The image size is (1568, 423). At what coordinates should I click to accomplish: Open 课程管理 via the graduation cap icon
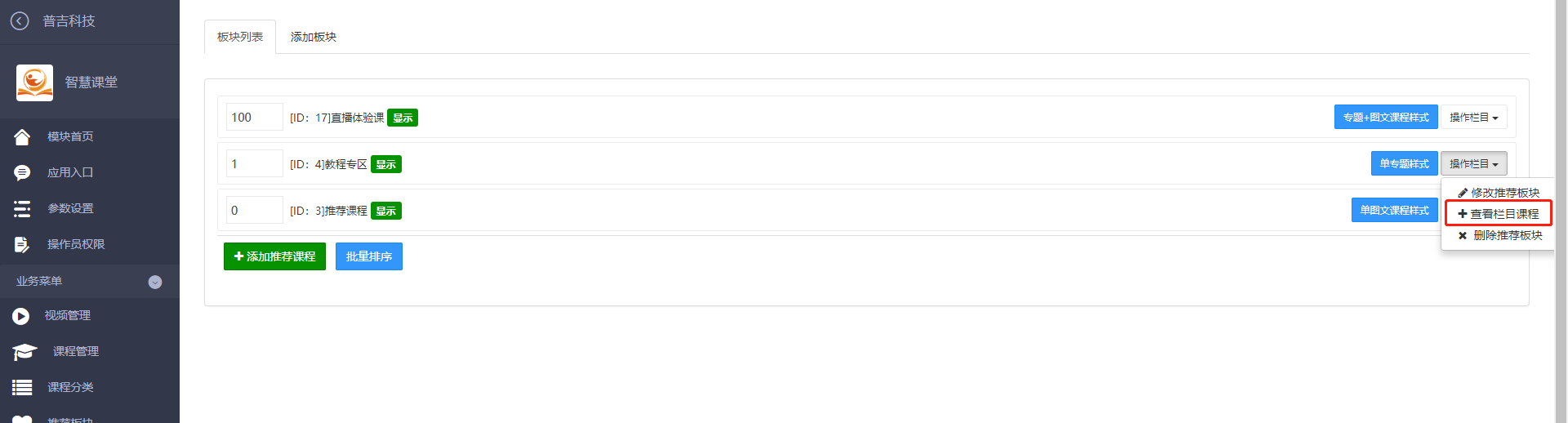(x=24, y=352)
